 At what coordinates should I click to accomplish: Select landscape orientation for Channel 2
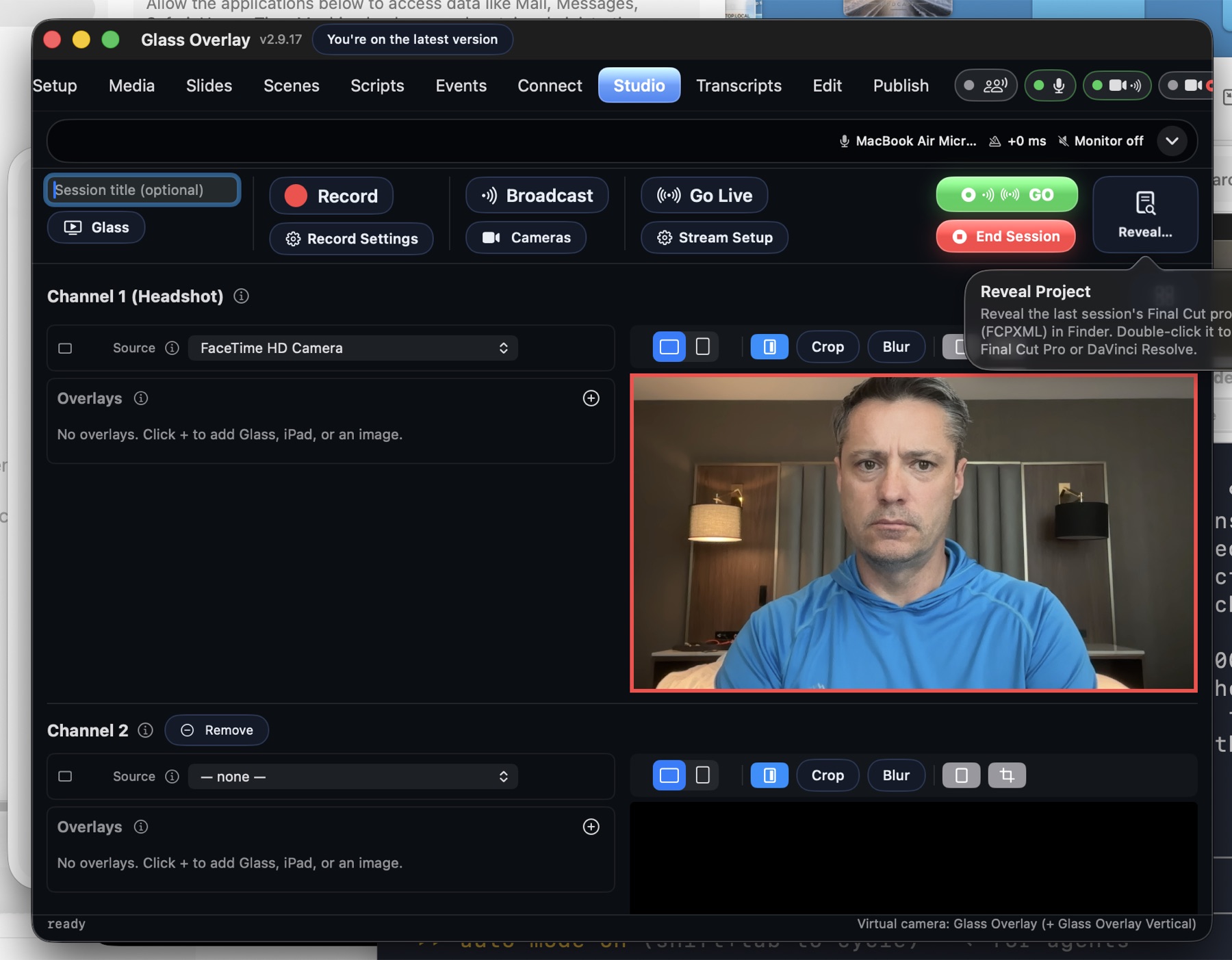coord(669,775)
